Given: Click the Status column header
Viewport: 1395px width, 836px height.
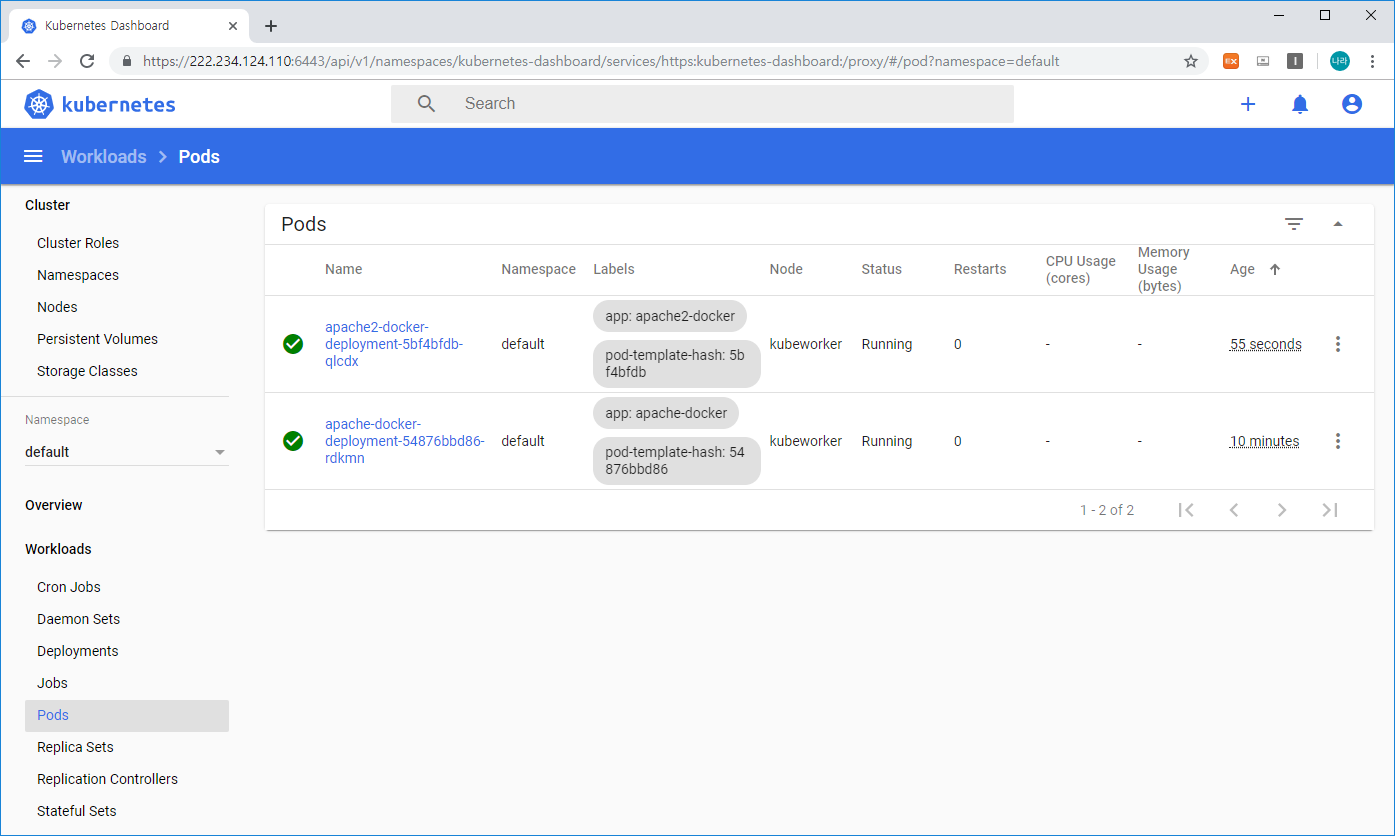Looking at the screenshot, I should 882,269.
